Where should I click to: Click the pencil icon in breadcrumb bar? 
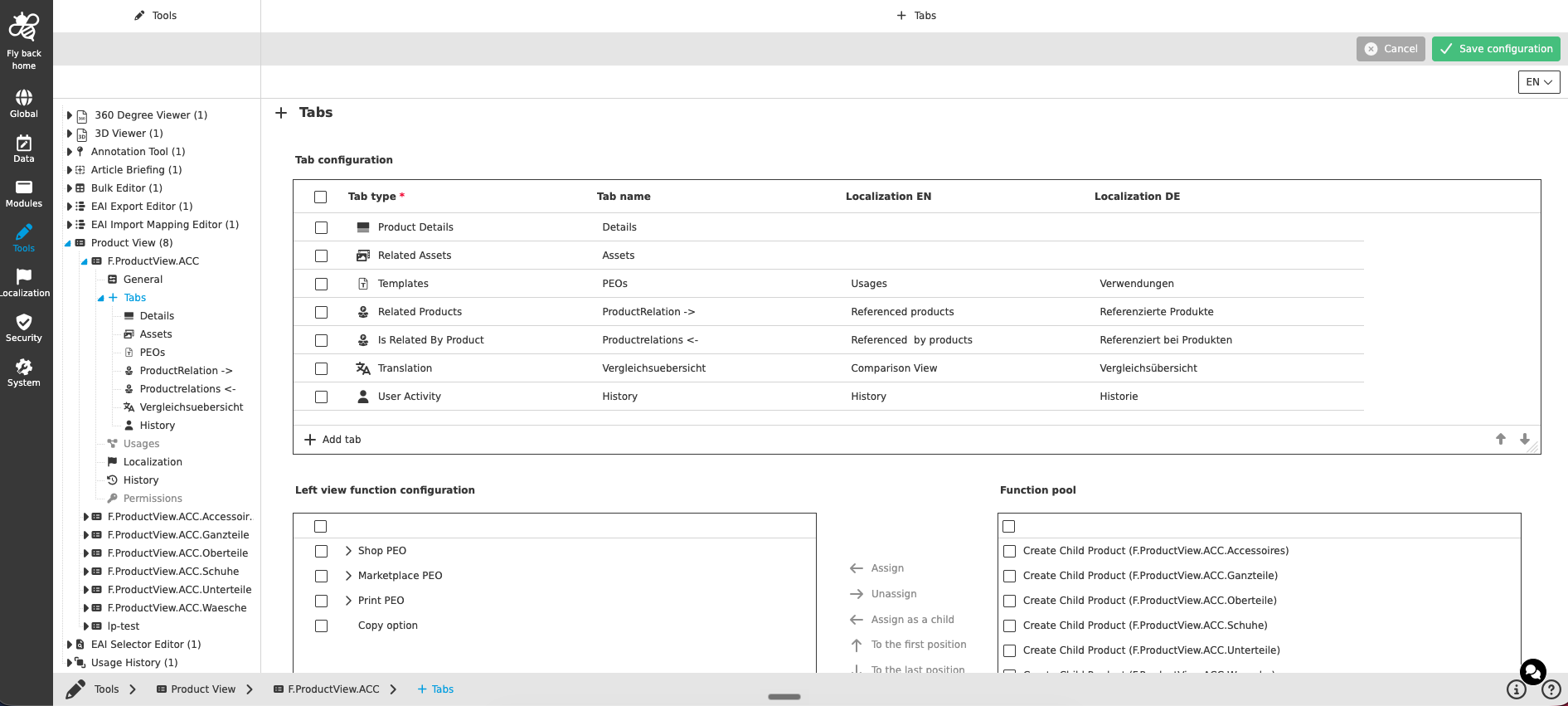point(75,689)
